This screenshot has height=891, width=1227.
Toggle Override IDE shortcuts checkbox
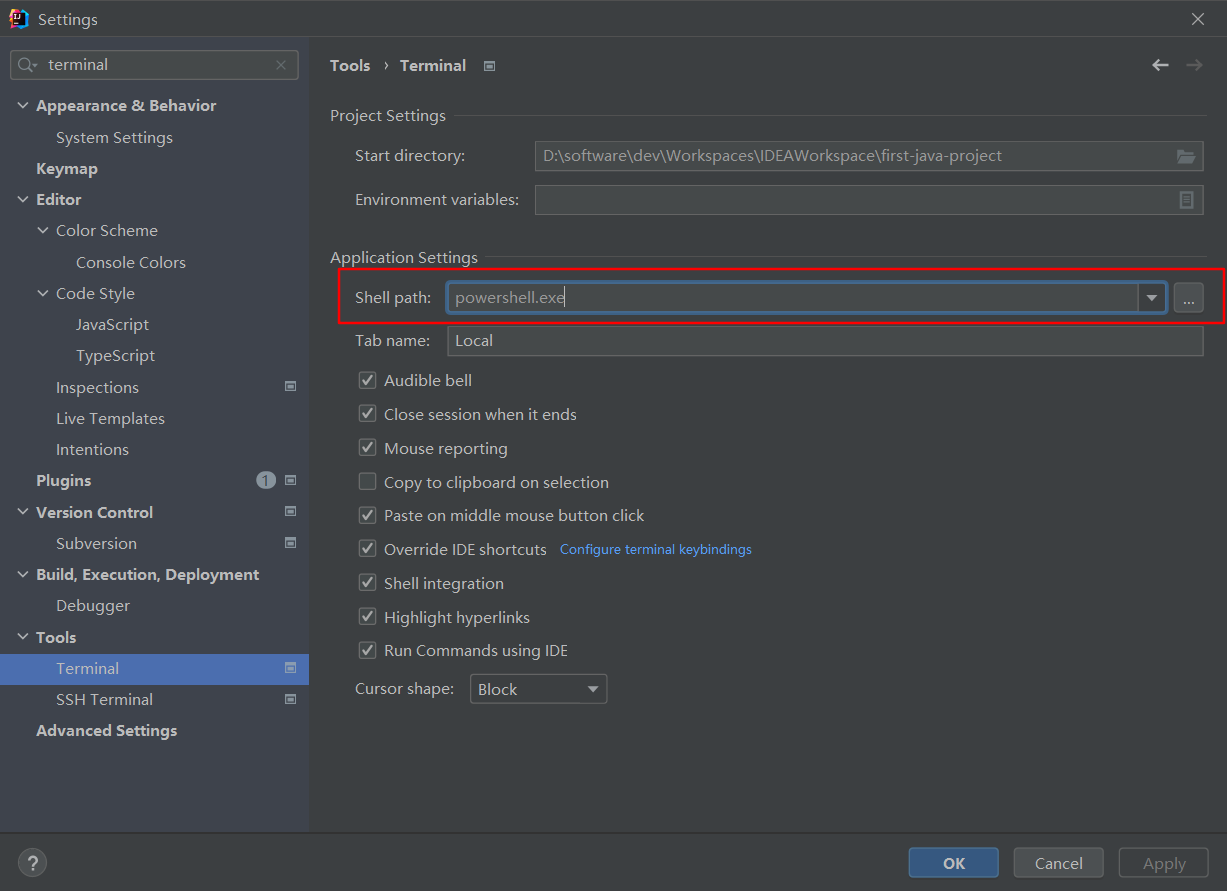[367, 549]
